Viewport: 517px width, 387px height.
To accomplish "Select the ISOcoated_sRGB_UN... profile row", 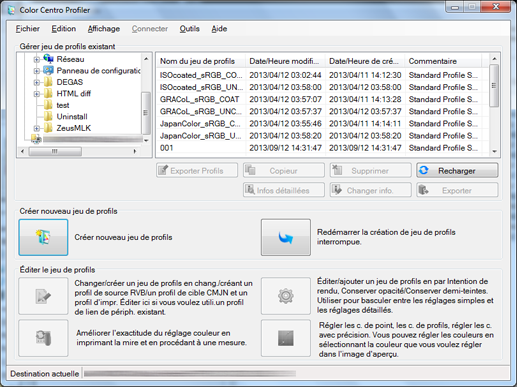I will [322, 87].
